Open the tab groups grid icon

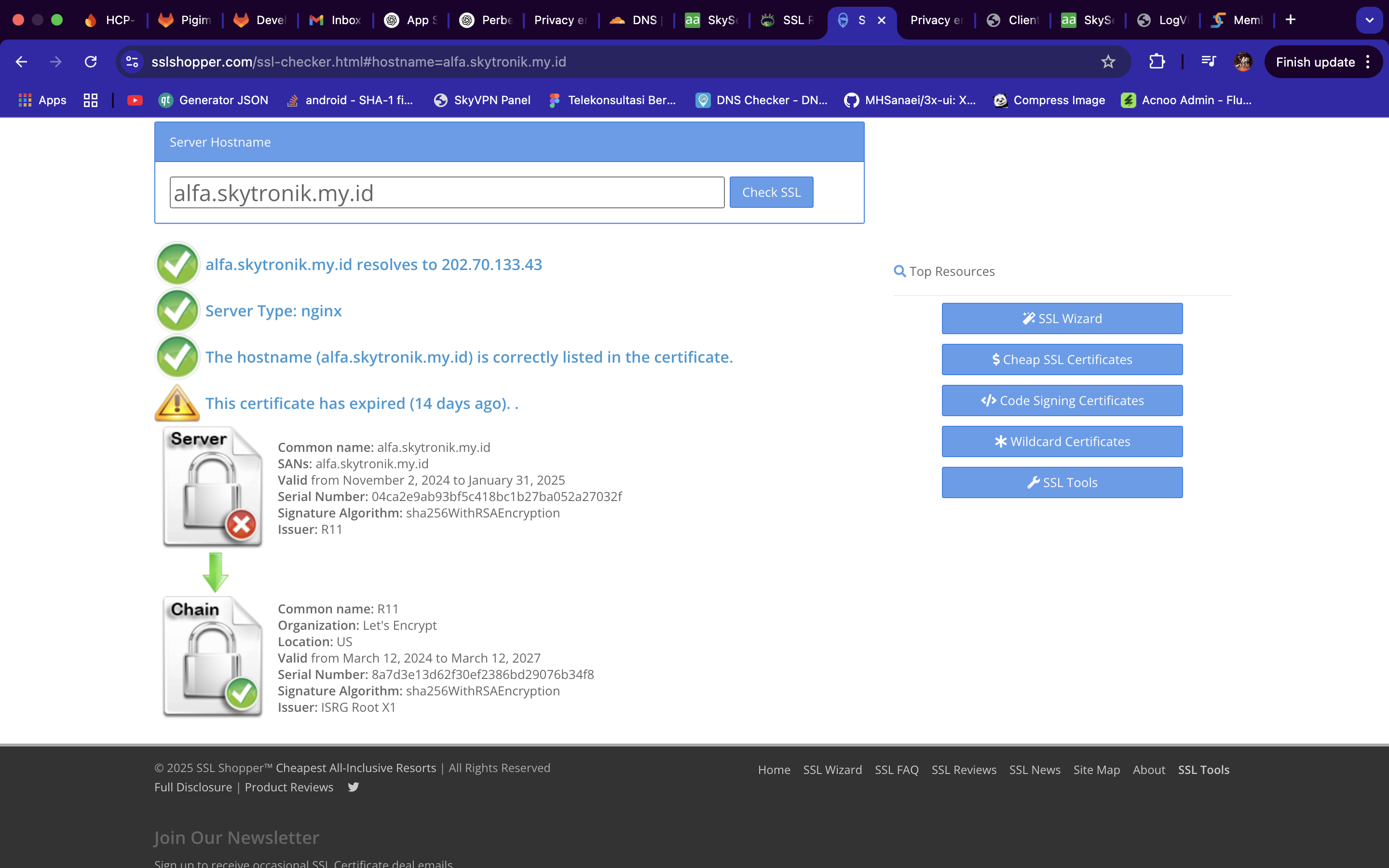coord(91,100)
